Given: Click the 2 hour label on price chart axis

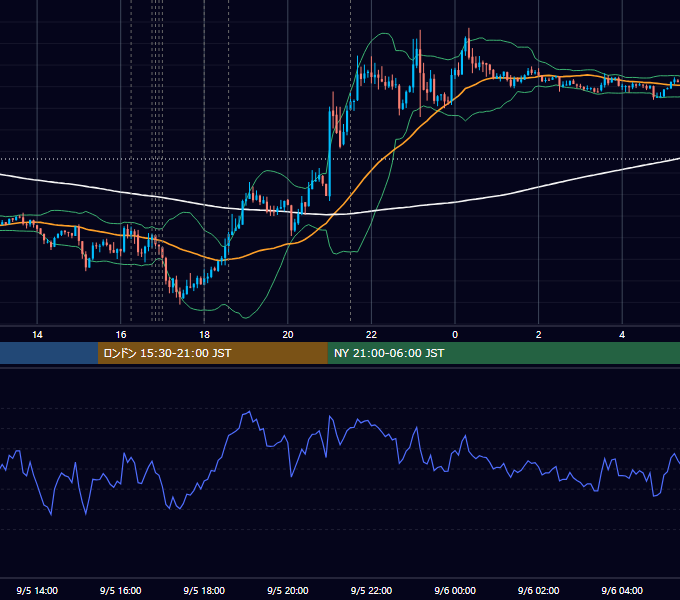Looking at the screenshot, I should tap(539, 335).
